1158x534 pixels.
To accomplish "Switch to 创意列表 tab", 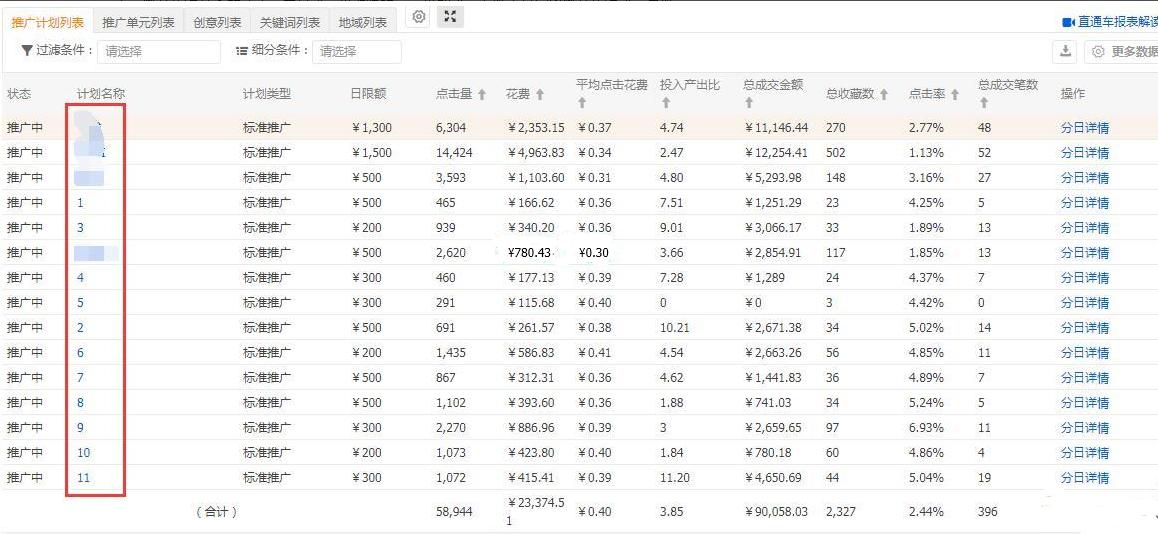I will pyautogui.click(x=217, y=22).
